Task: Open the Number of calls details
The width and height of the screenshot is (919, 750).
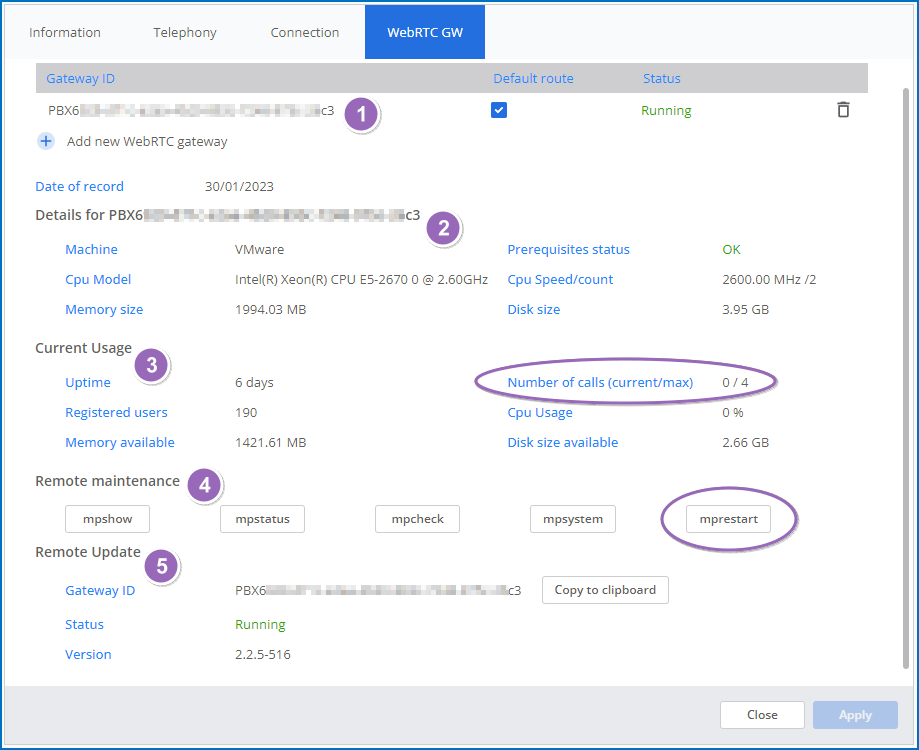Action: pyautogui.click(x=599, y=382)
